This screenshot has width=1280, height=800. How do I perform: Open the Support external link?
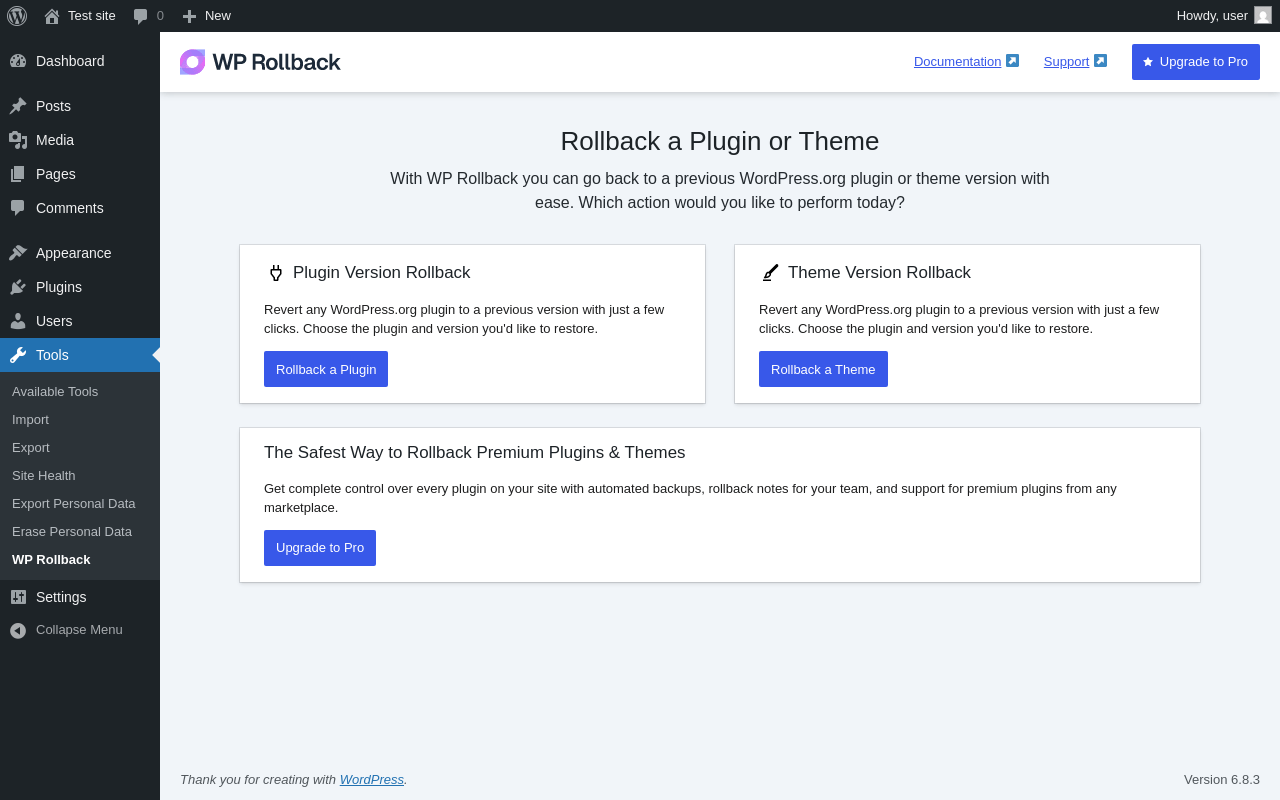point(1066,62)
